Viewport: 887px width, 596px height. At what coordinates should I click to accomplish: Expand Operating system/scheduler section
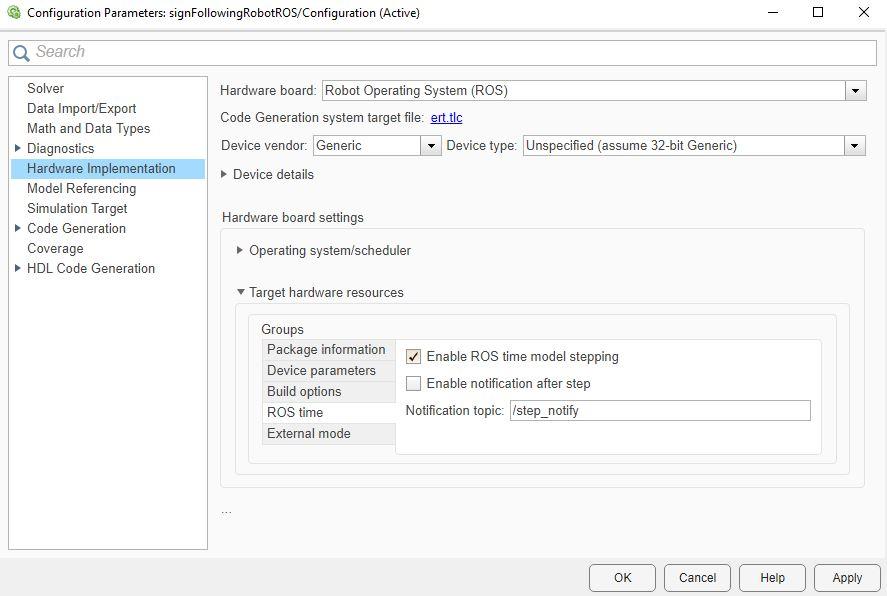point(240,250)
